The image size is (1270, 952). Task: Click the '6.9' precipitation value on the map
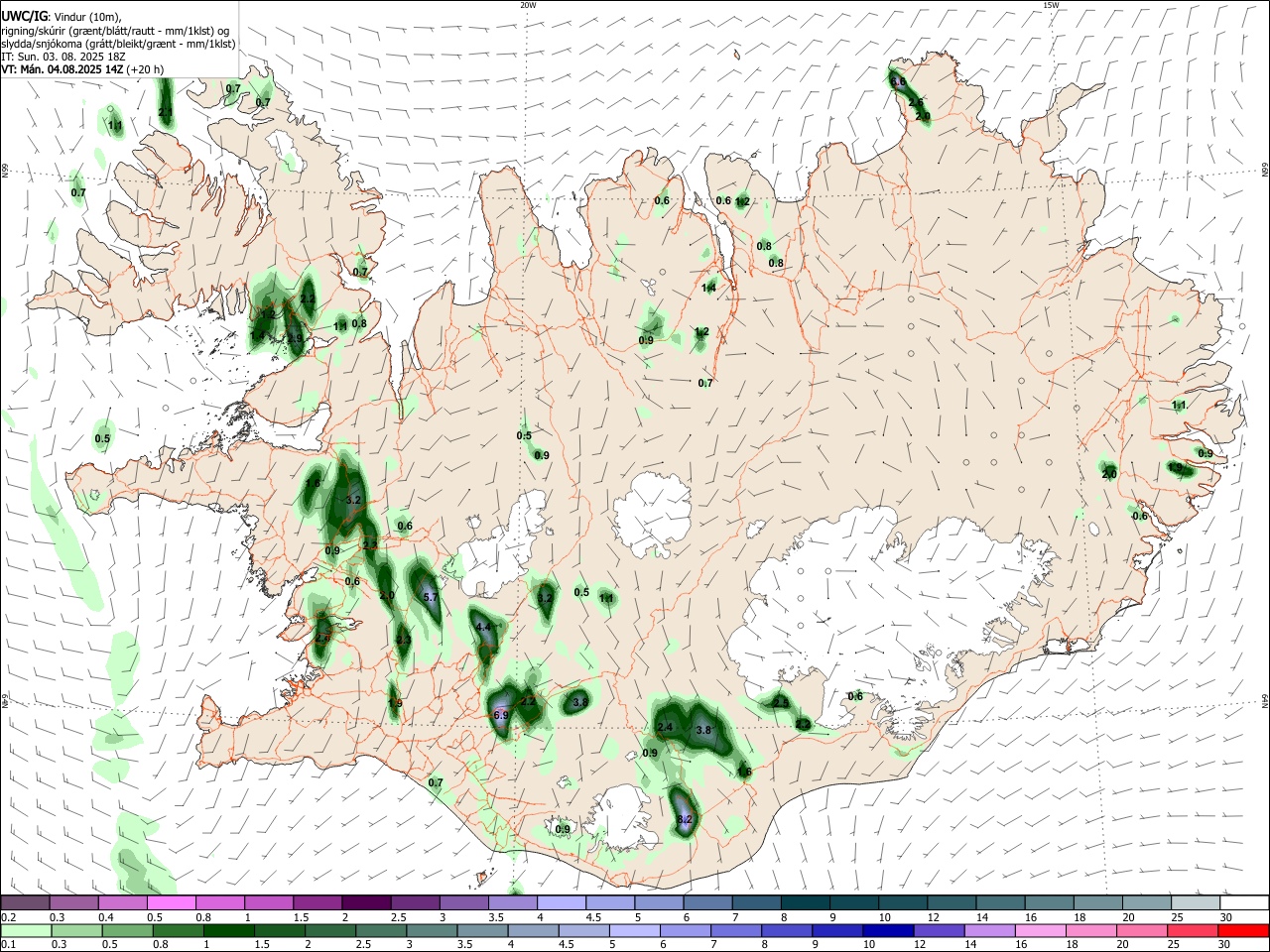501,715
